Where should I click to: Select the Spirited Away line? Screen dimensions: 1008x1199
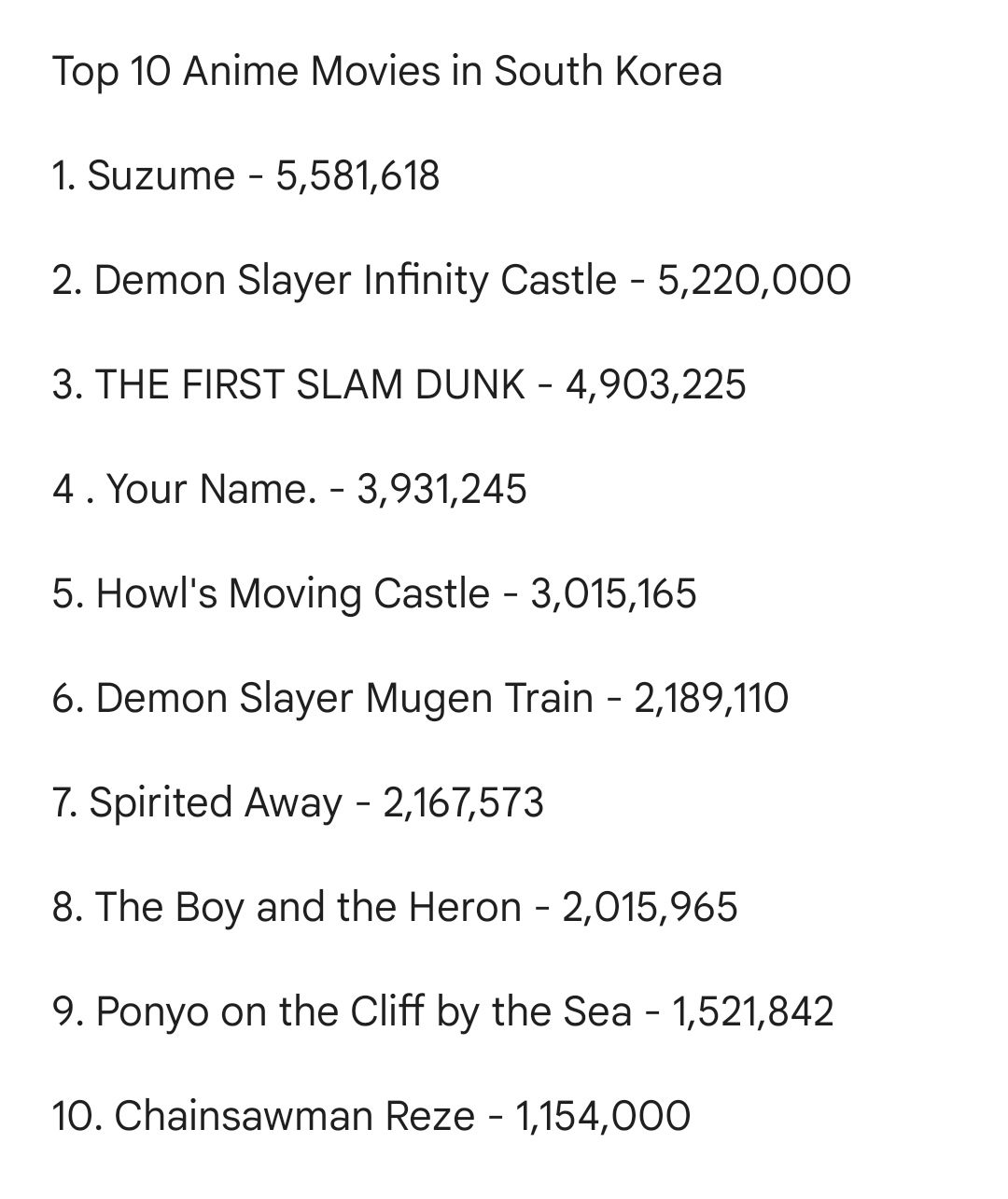[299, 803]
